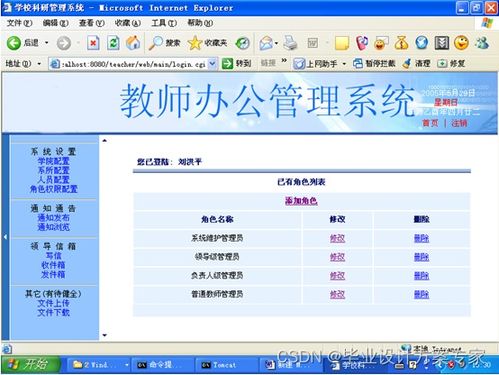
Task: Click the Messenger people icon
Action: click(x=482, y=43)
